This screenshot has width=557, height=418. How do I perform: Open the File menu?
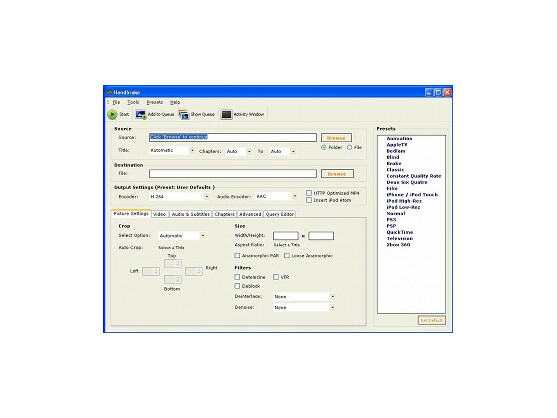[x=117, y=102]
